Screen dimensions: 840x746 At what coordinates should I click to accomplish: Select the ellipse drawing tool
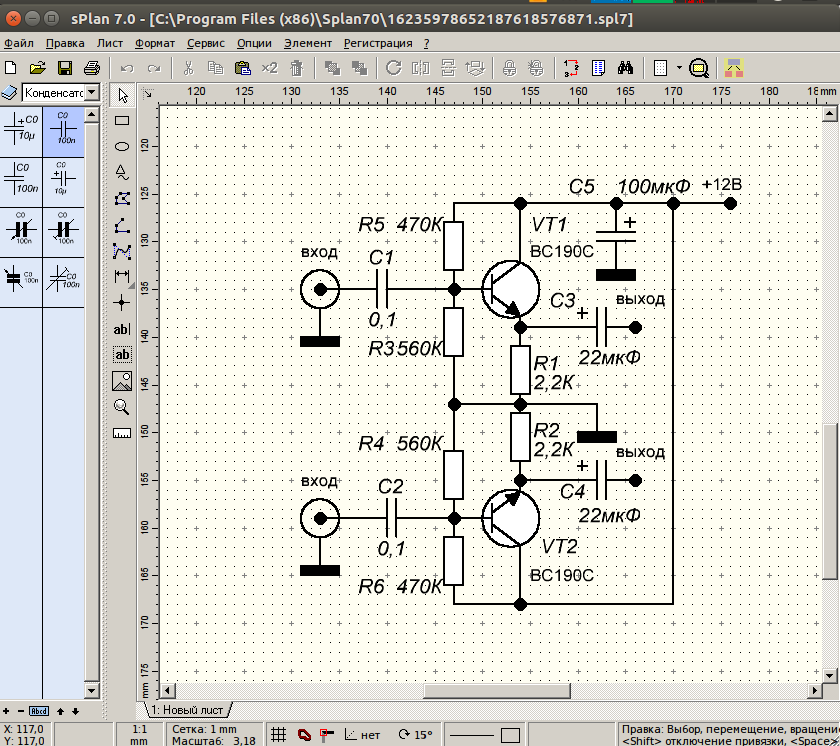coord(122,146)
